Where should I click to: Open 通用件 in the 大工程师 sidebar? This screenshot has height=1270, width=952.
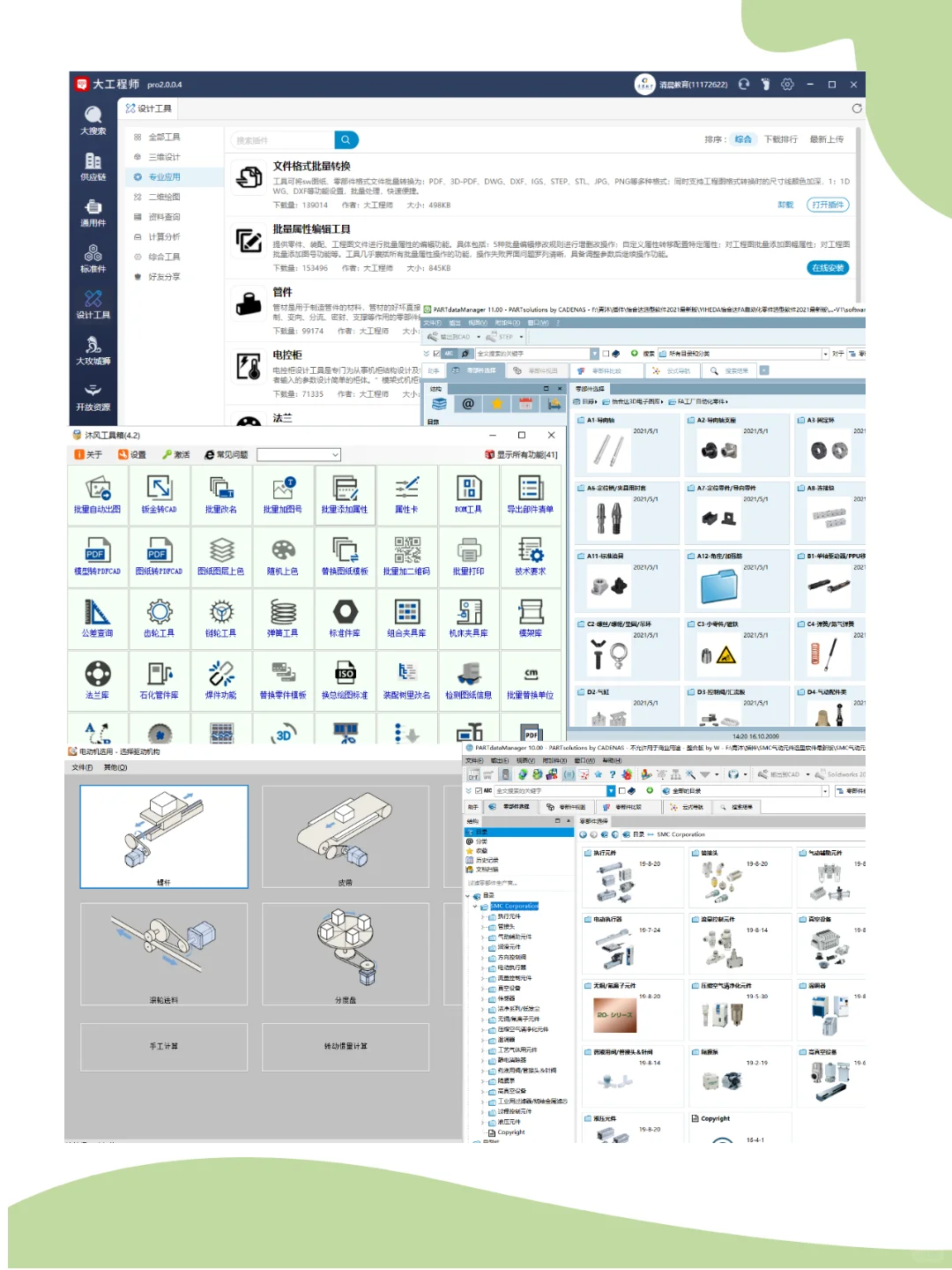click(93, 213)
